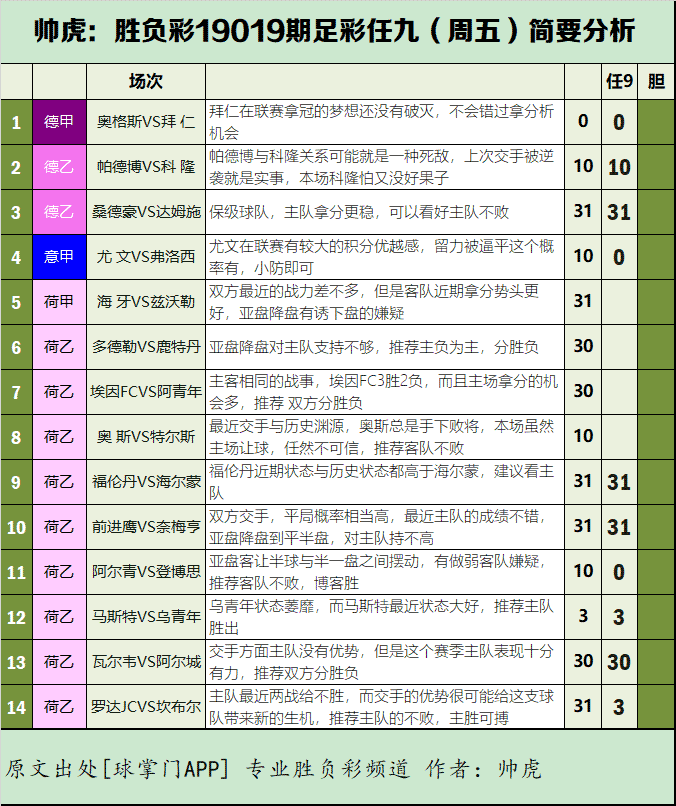Click match "福伦丹VS海尔蒙"
Screen dimensions: 676x806
(x=146, y=482)
